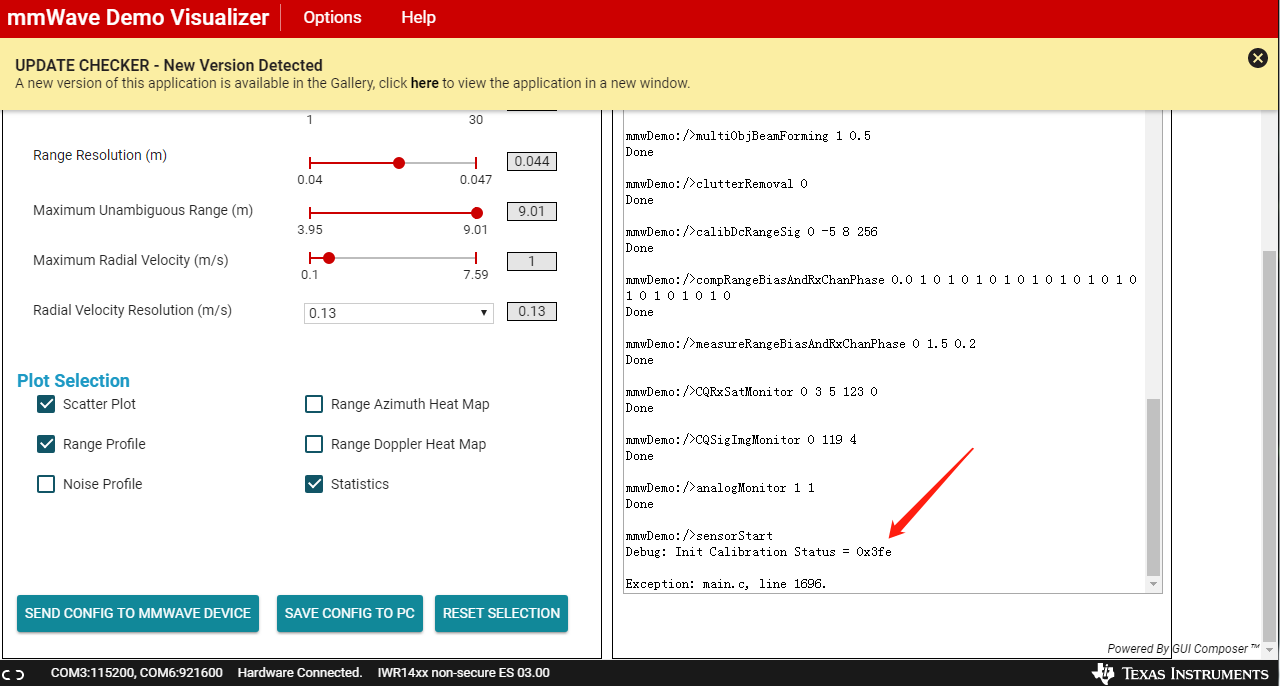Click the 'Exception: main.c, line 1696.' line
Viewport: 1280px width, 686px height.
(726, 584)
